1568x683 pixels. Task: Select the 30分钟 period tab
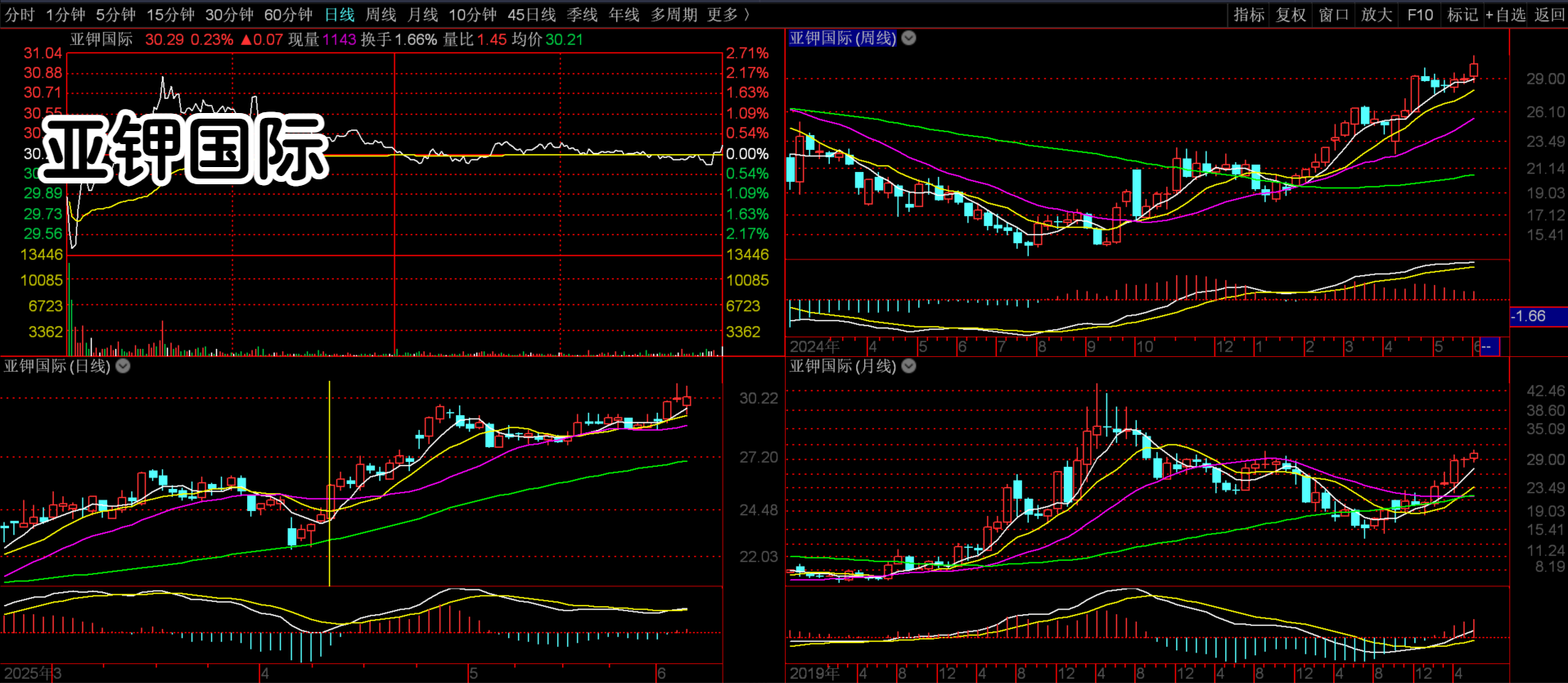(x=229, y=15)
